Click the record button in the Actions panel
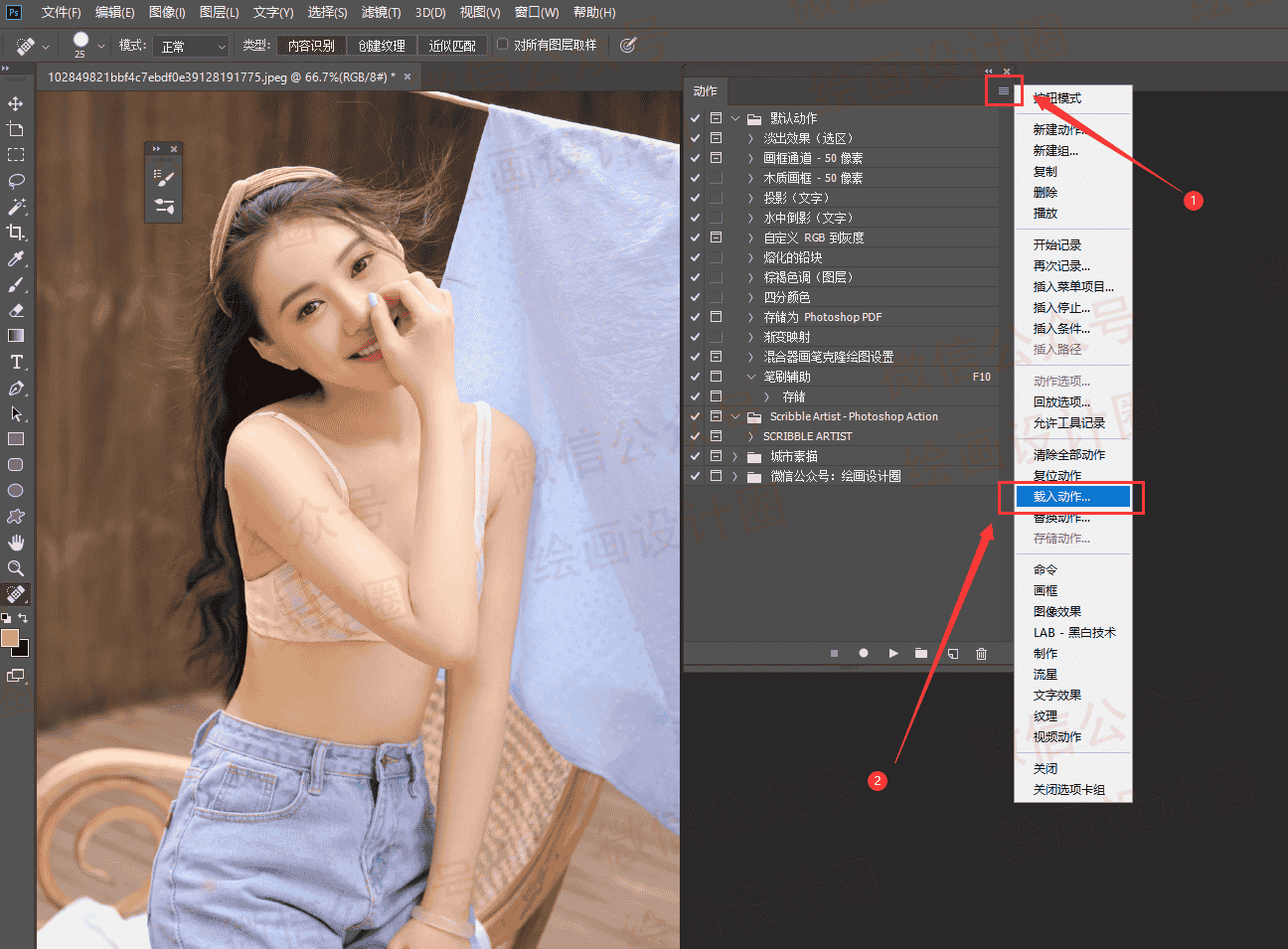The image size is (1288, 949). click(864, 653)
